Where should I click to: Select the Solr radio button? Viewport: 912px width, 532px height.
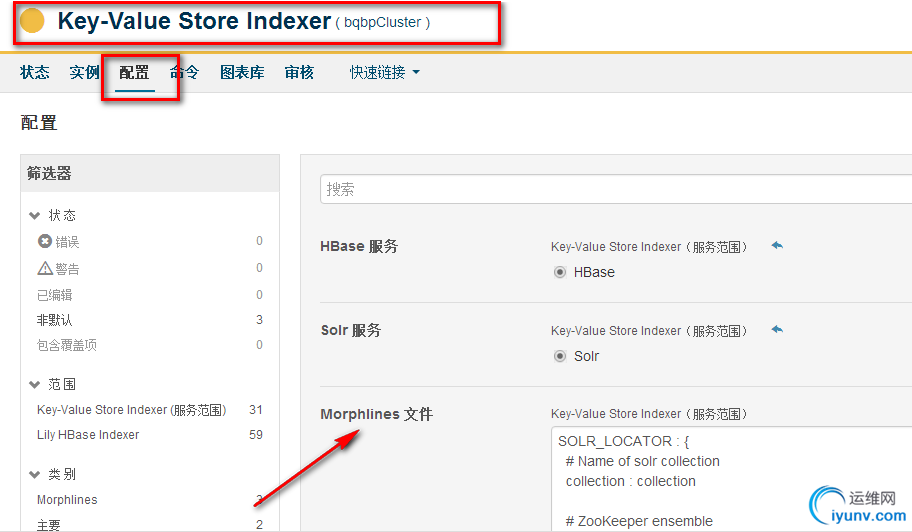pos(560,356)
